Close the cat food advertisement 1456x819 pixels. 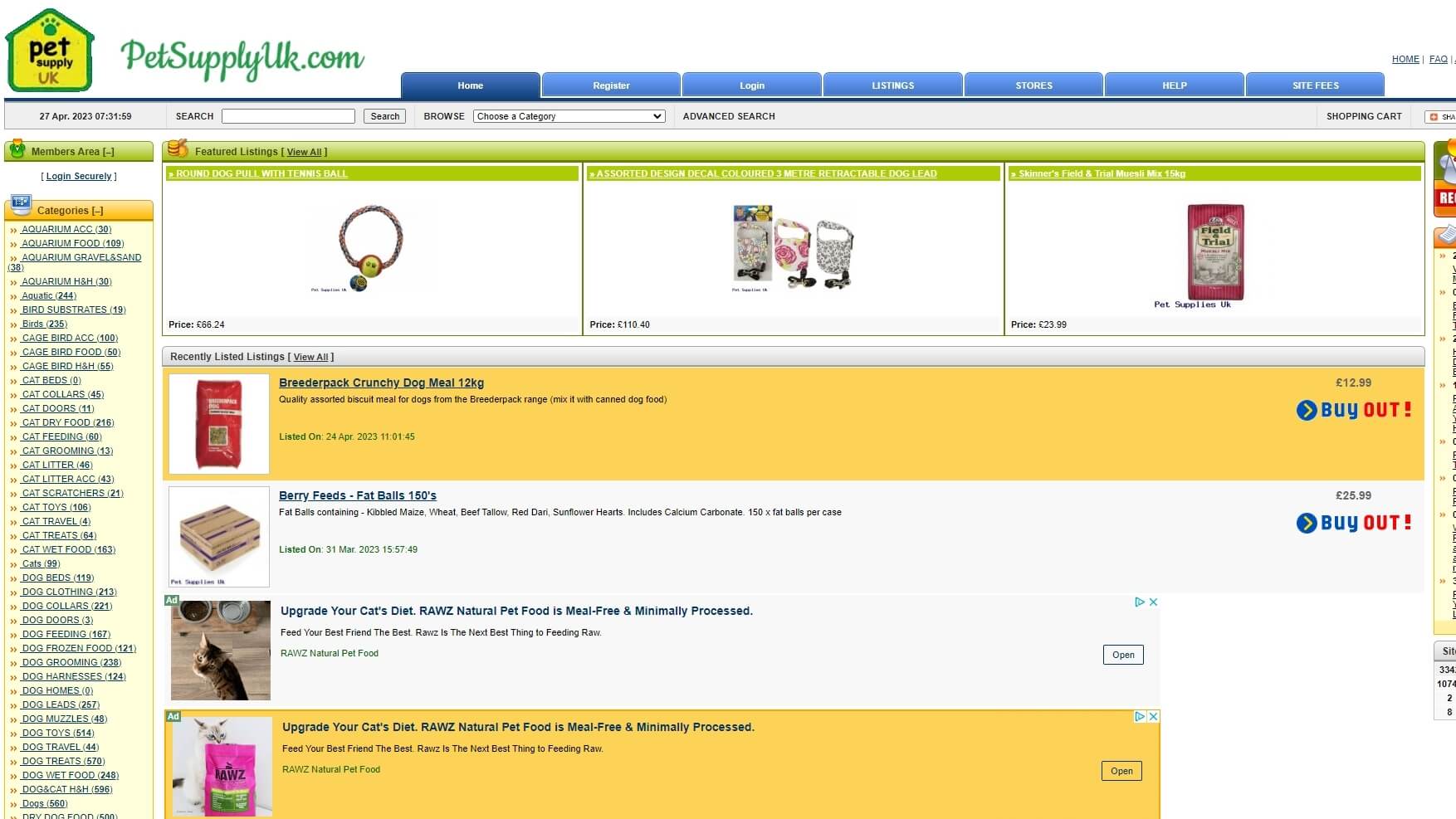(1155, 602)
